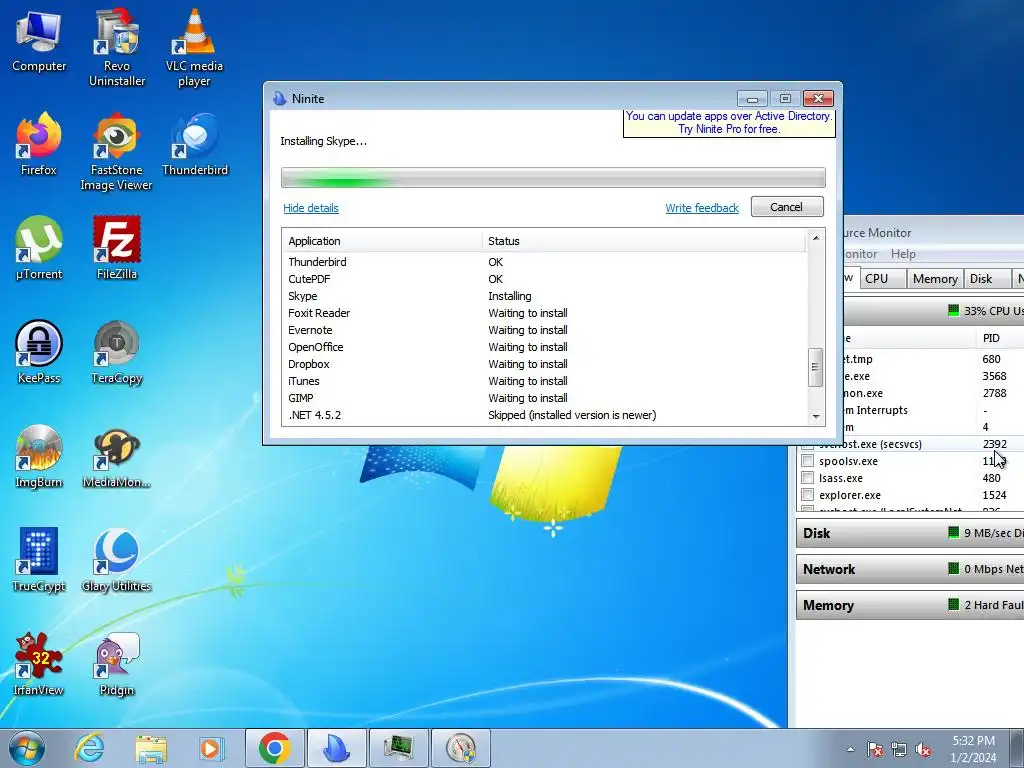Launch Internet Explorer from the taskbar
The height and width of the screenshot is (768, 1024).
point(89,748)
